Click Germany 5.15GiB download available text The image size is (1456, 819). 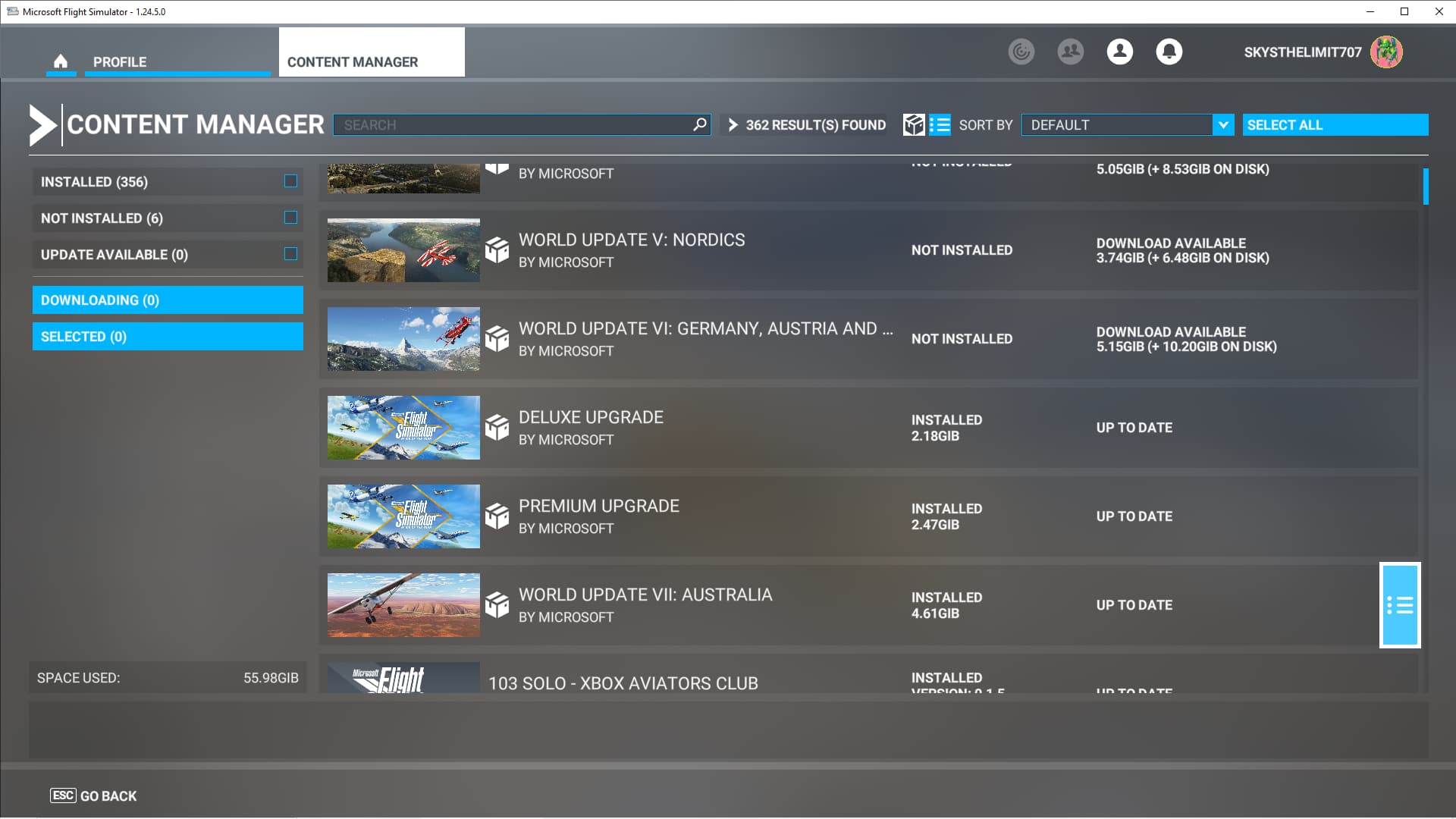(1187, 339)
